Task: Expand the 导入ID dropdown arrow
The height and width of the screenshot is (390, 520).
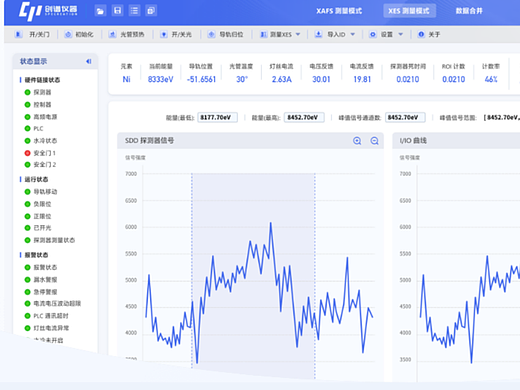Action: pos(353,34)
